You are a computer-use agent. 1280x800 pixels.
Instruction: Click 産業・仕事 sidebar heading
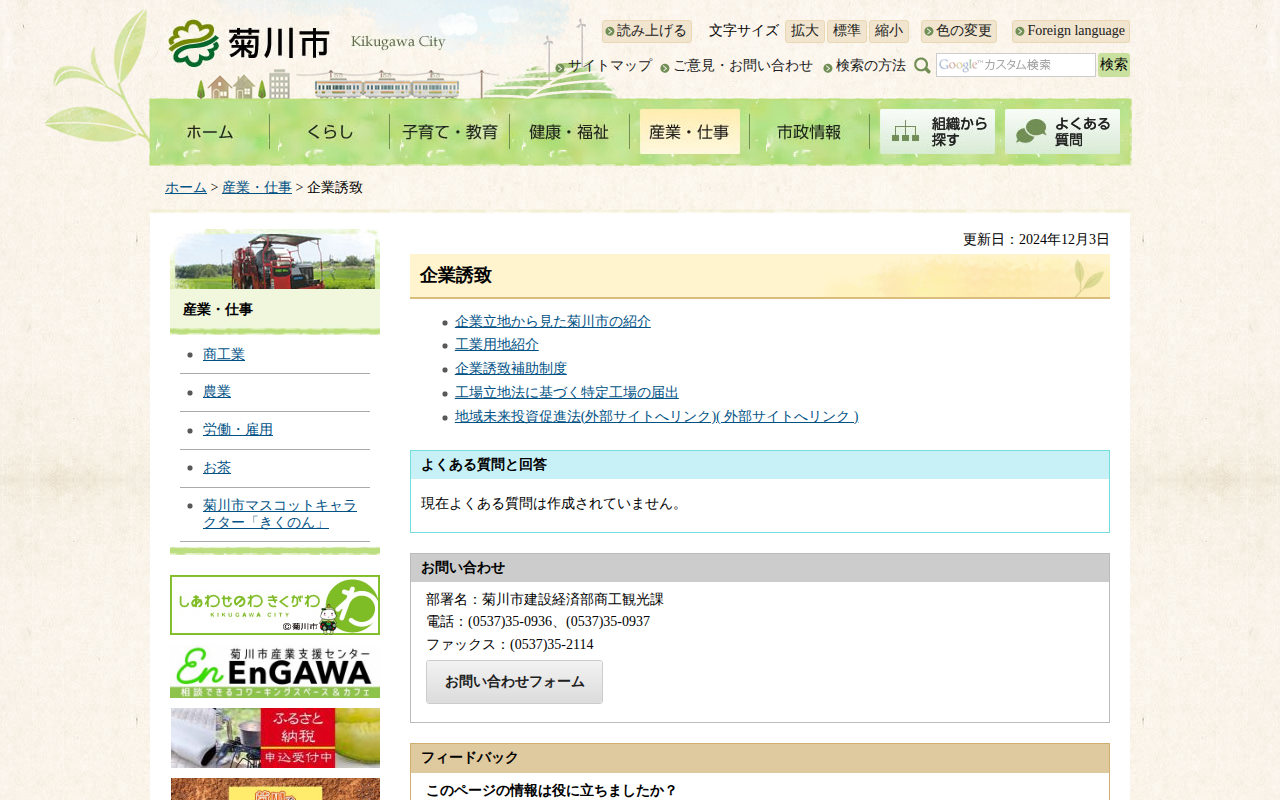coord(218,310)
